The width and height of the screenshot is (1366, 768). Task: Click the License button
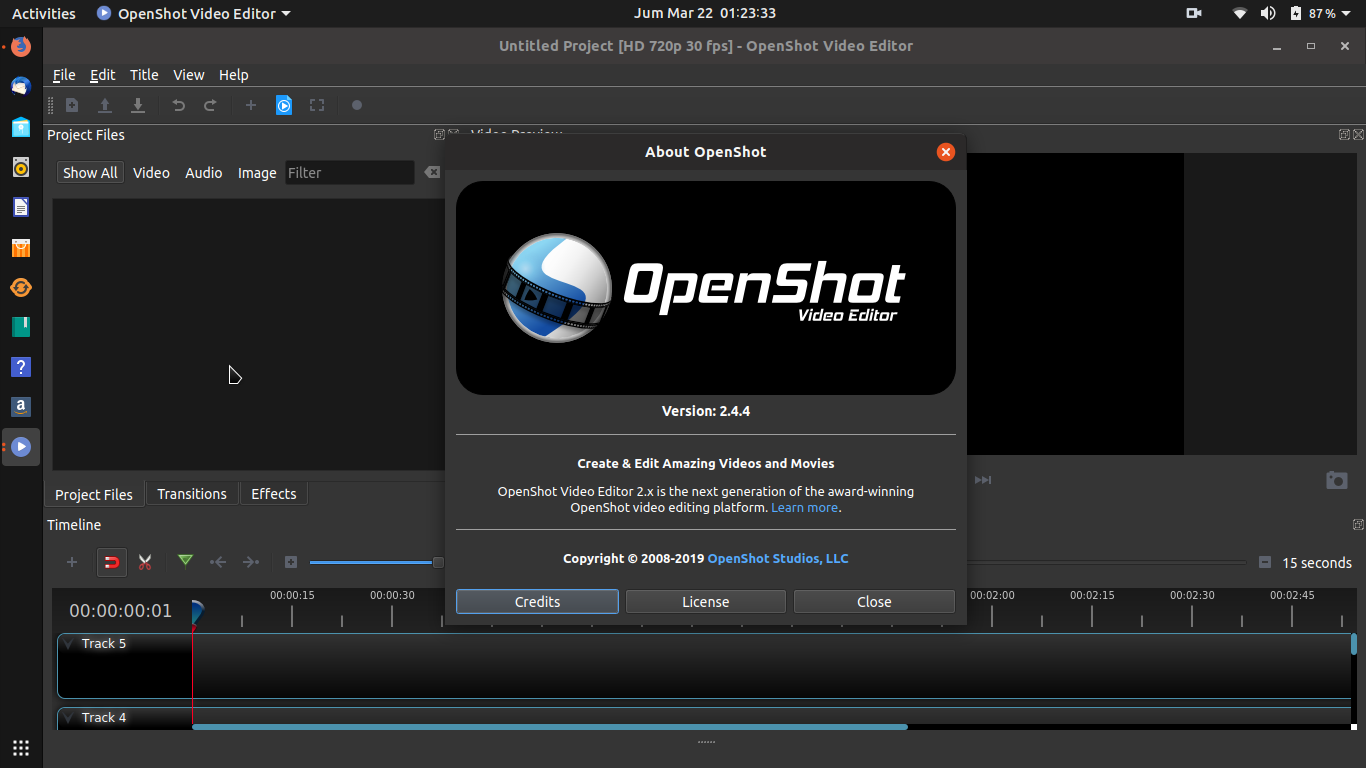coord(706,601)
